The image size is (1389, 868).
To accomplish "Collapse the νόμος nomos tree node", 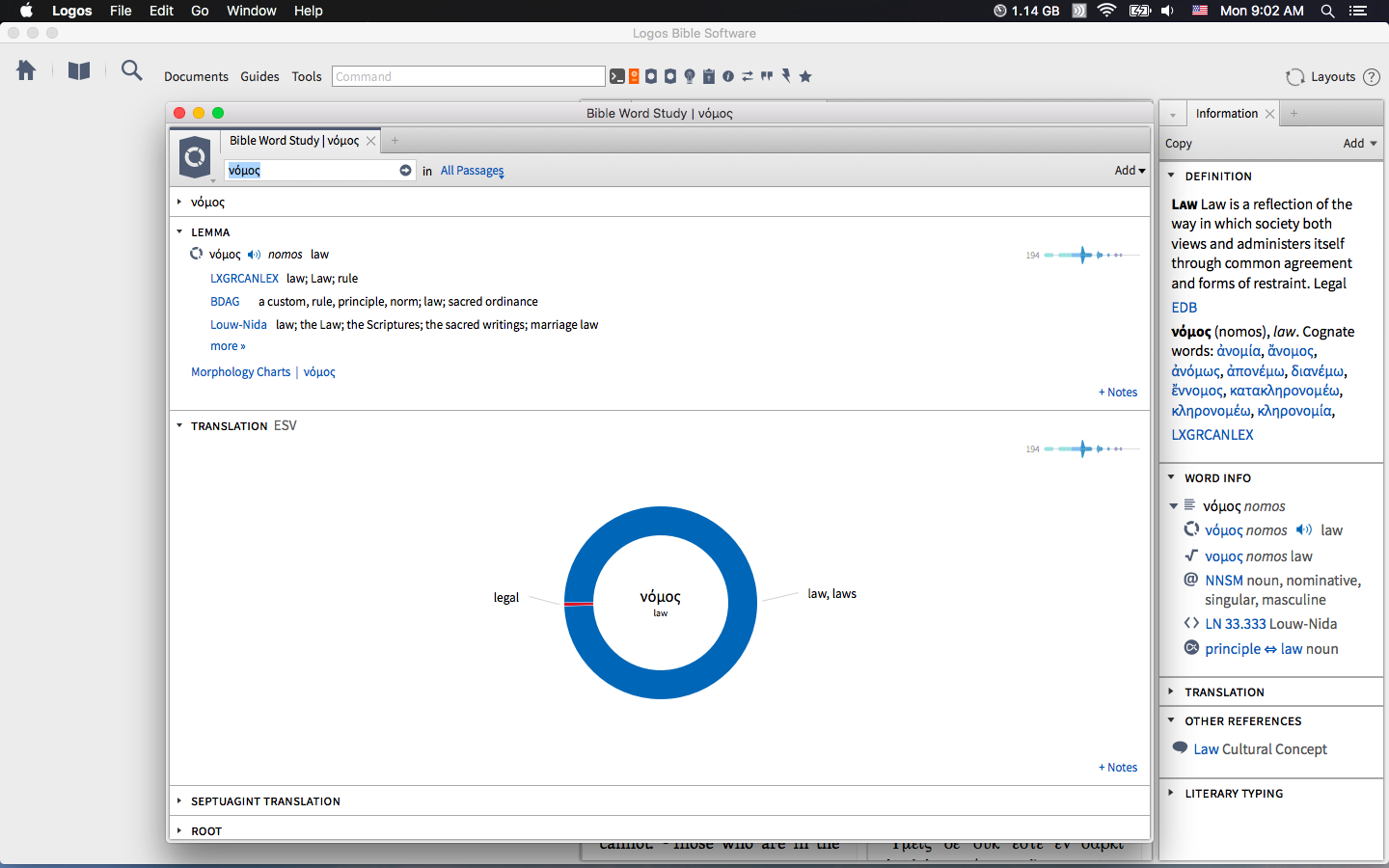I will [1174, 505].
